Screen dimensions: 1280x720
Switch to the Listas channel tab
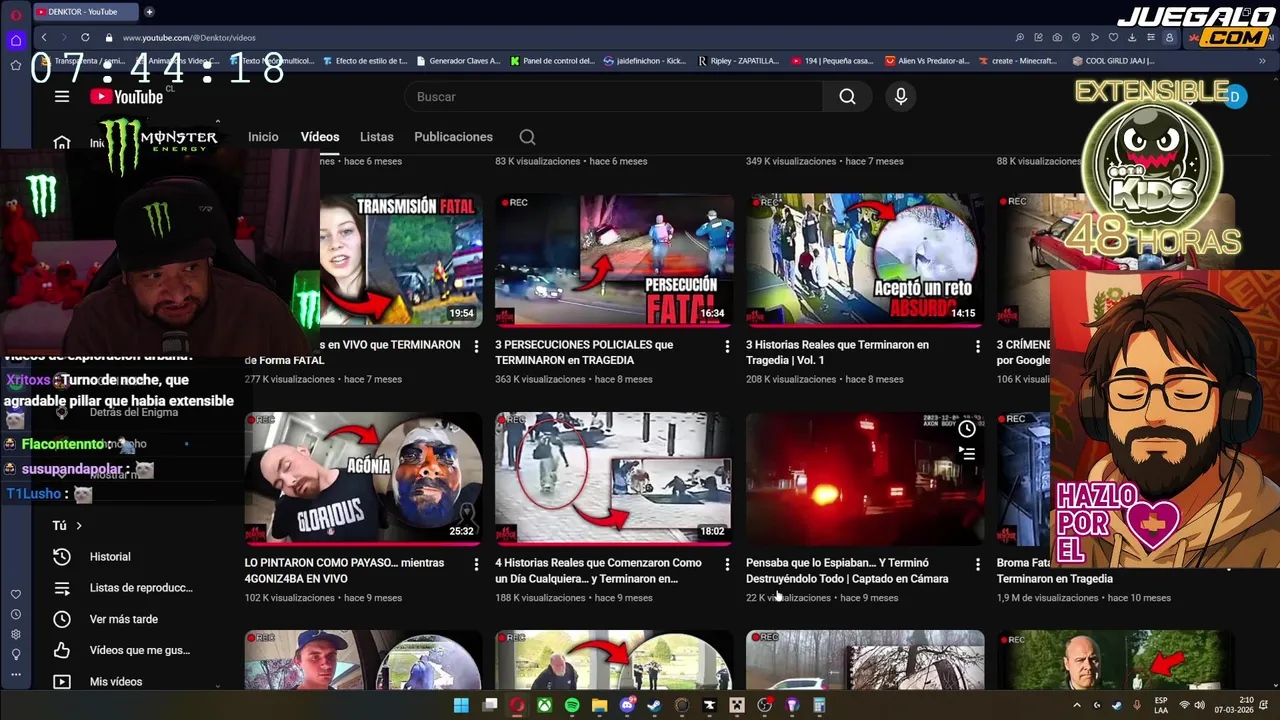[377, 137]
